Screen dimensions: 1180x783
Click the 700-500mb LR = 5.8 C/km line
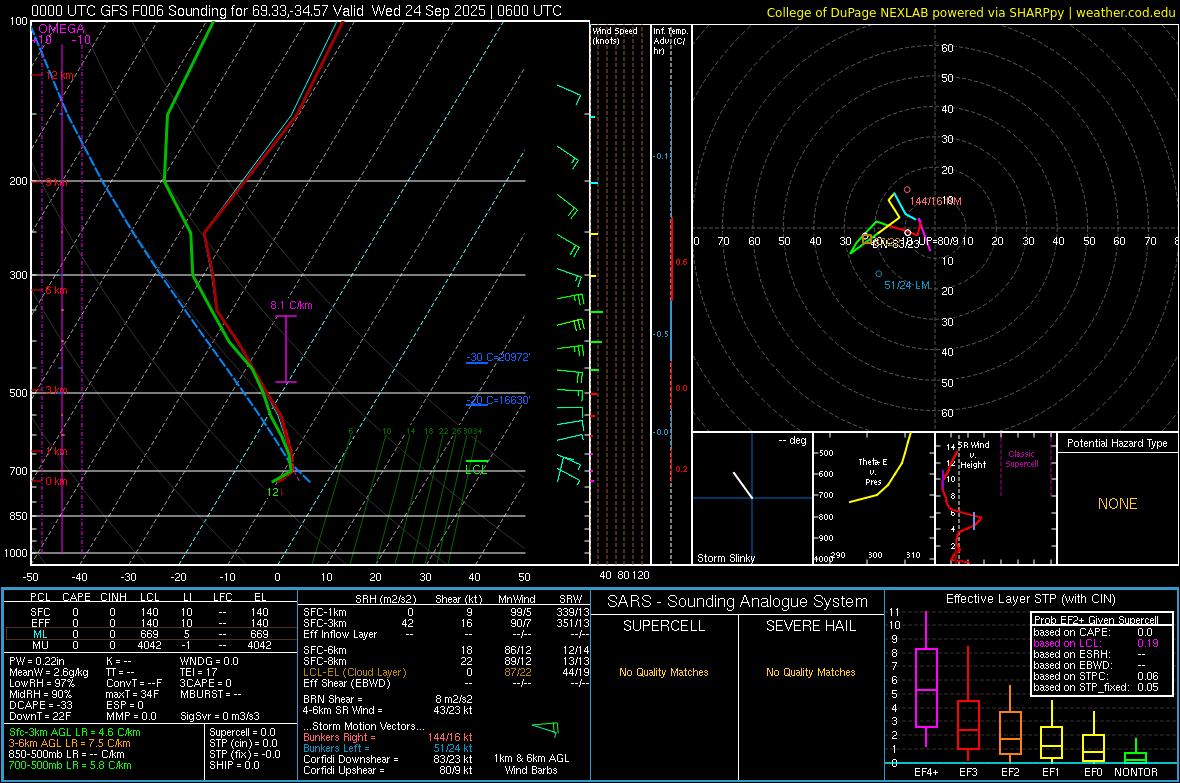(x=69, y=765)
